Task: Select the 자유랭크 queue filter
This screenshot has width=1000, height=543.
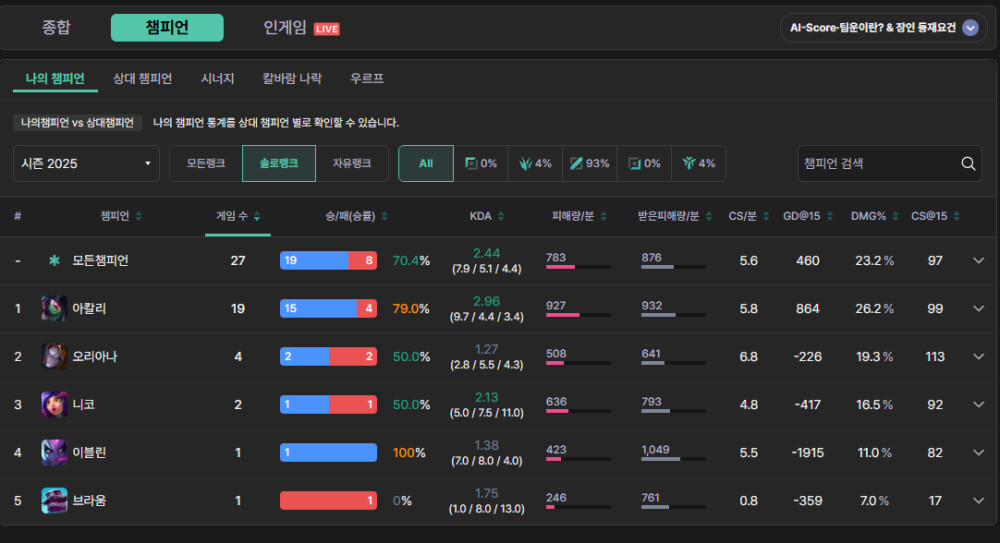Action: coord(352,164)
